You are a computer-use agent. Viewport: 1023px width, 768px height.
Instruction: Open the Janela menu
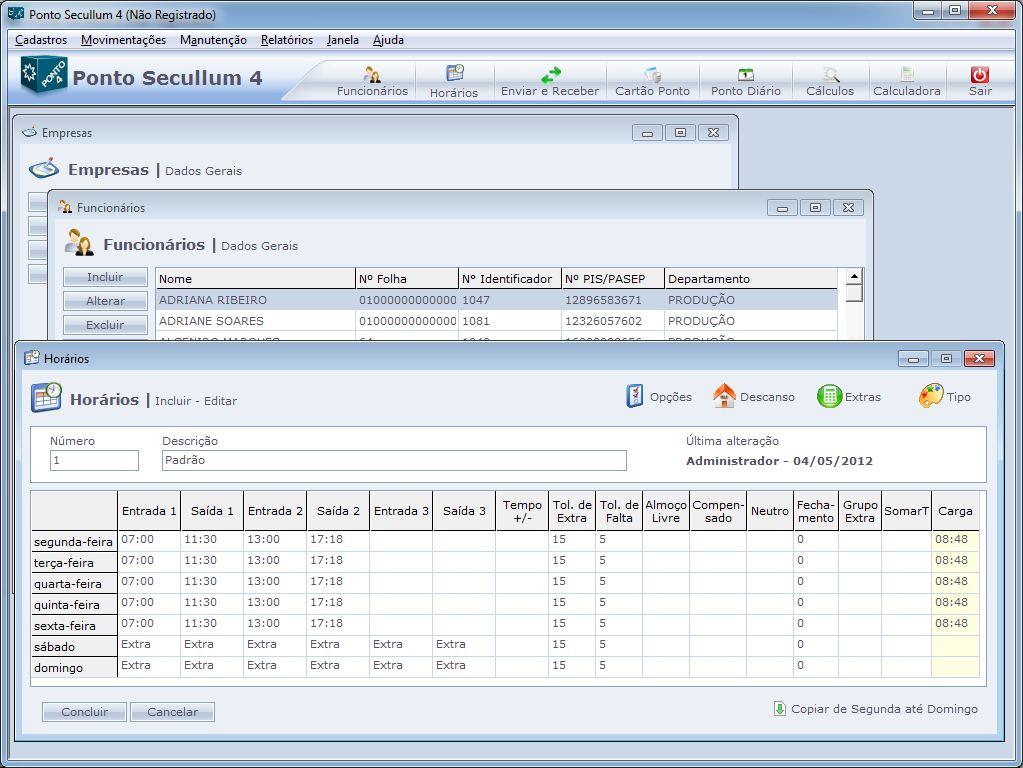343,40
